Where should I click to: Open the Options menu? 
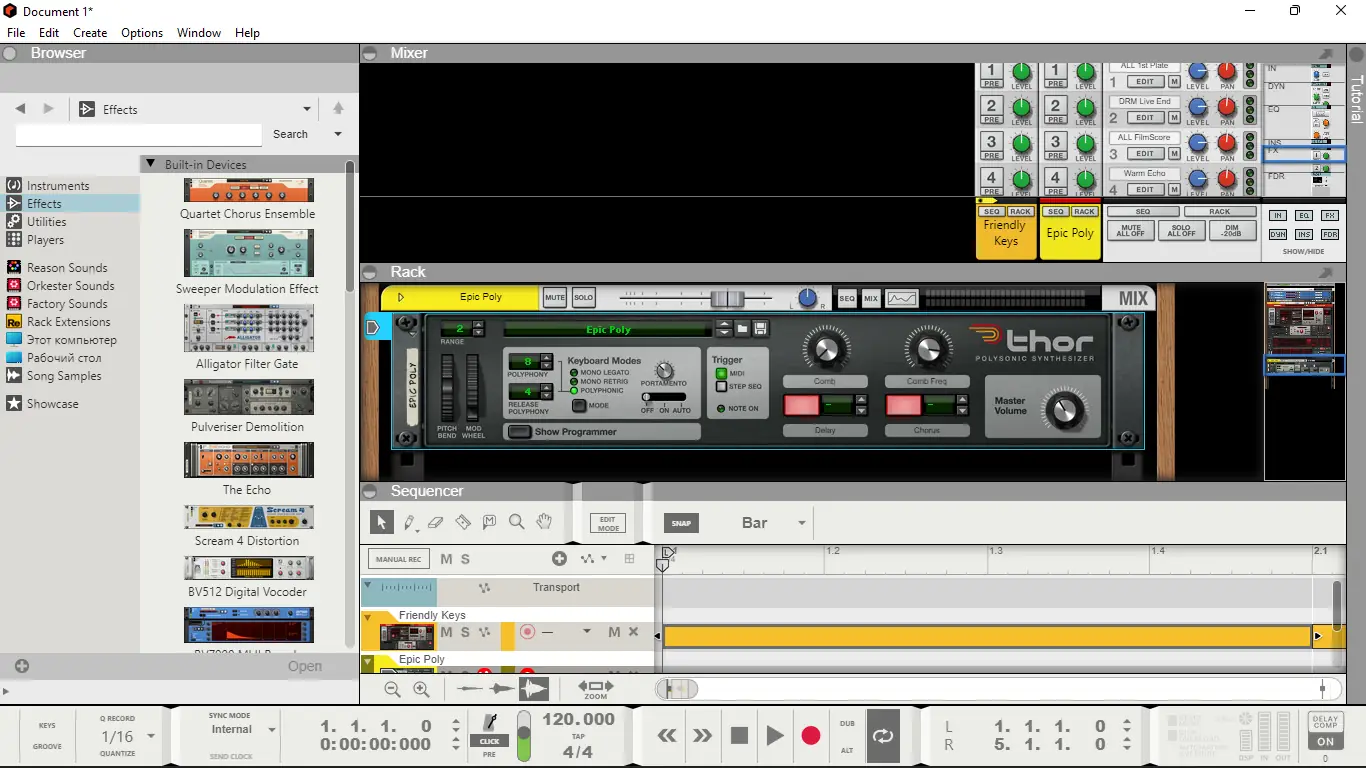[x=142, y=33]
